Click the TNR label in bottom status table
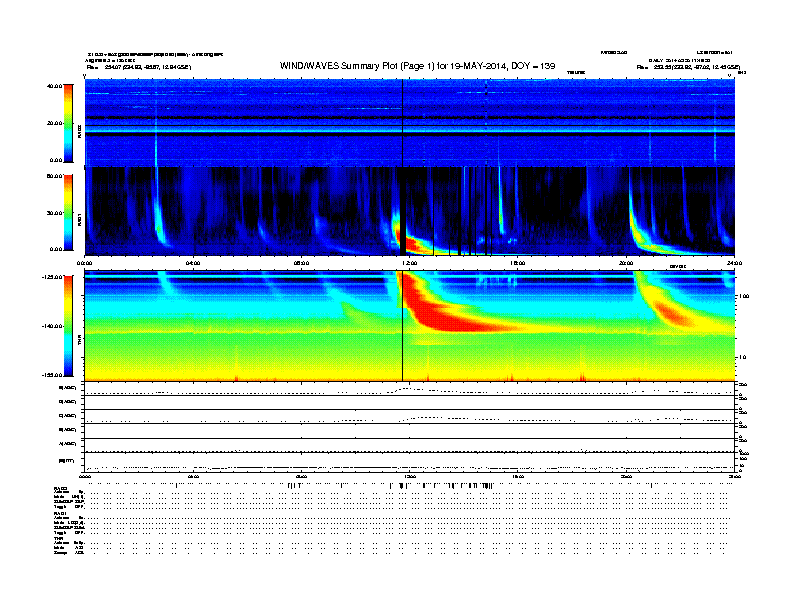Viewport: 792px width, 612px height. [x=59, y=539]
